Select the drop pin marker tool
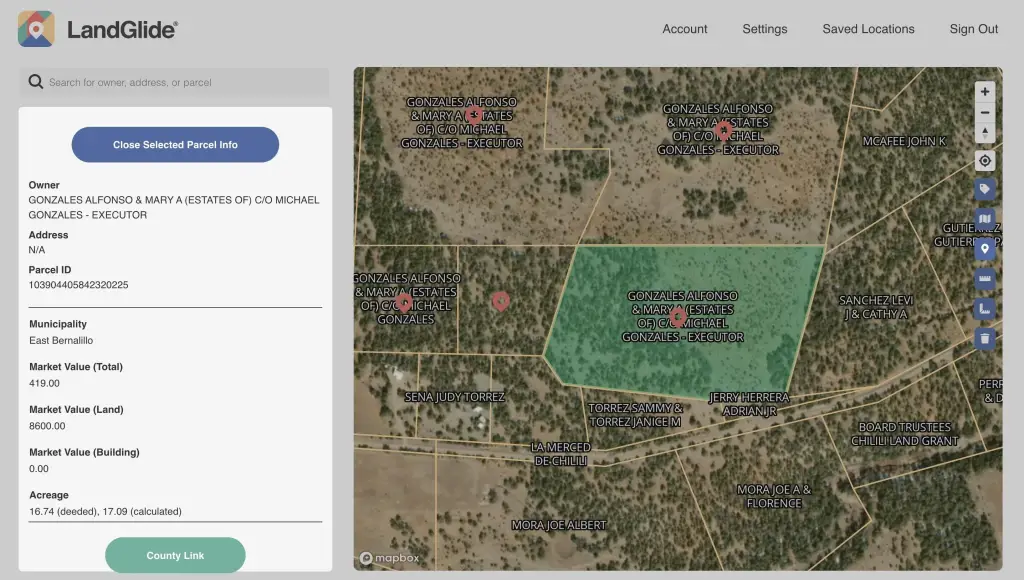The width and height of the screenshot is (1024, 580). point(985,249)
